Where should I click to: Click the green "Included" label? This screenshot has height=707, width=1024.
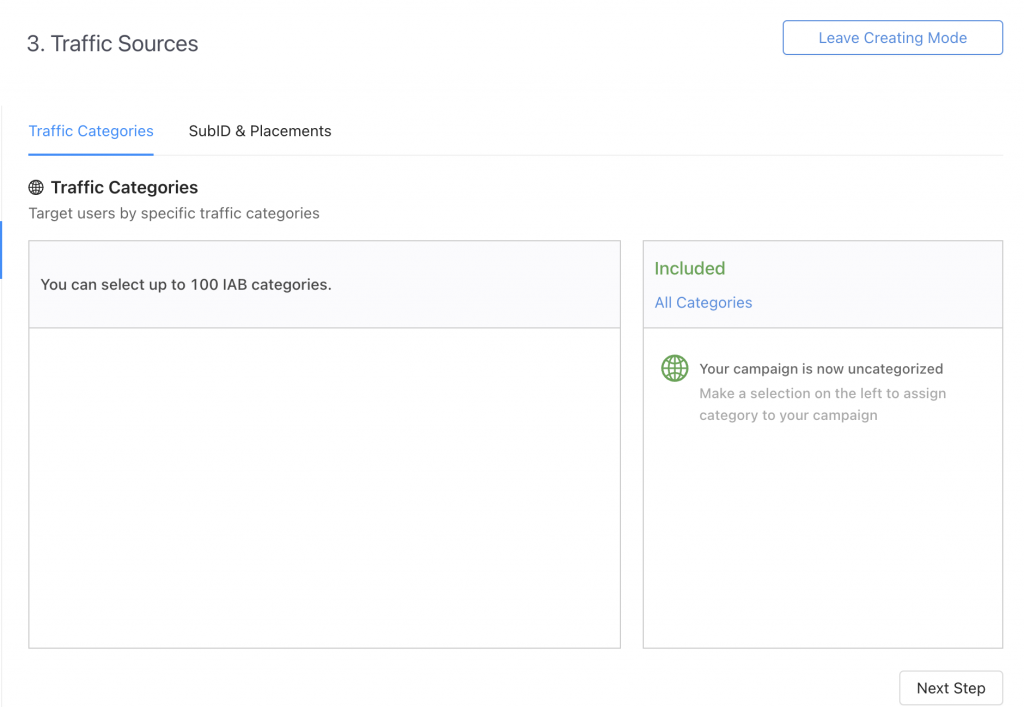(x=689, y=268)
